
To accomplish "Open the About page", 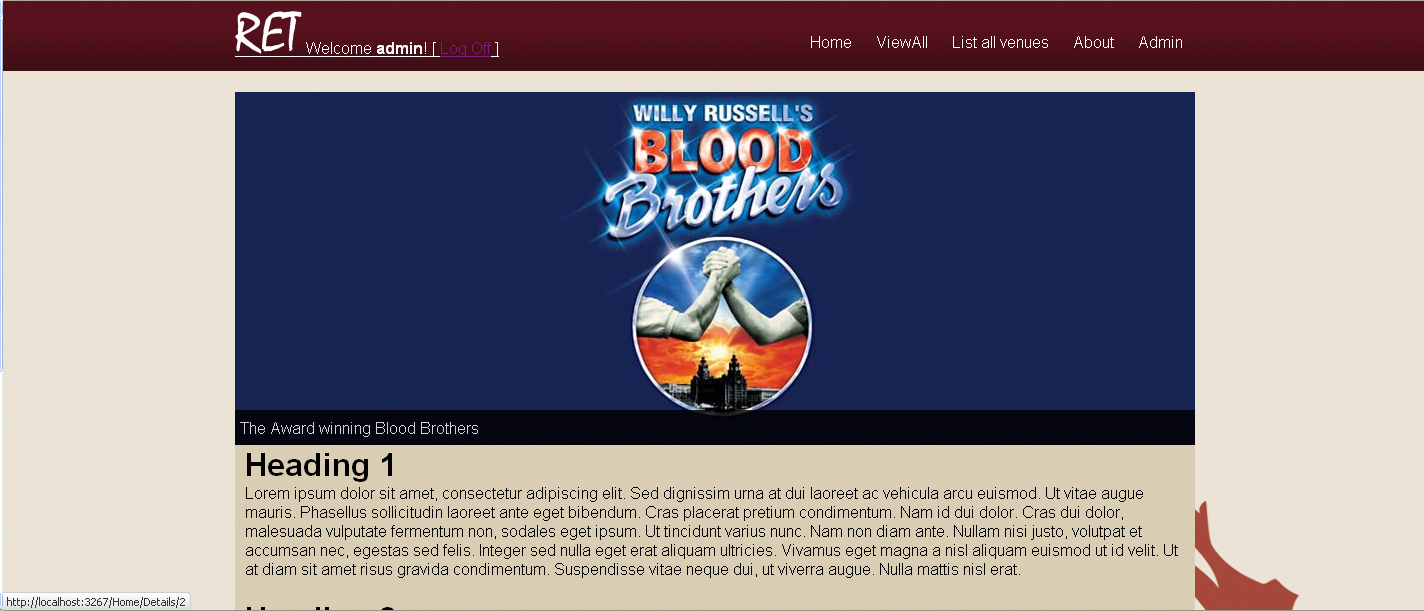I will 1093,42.
